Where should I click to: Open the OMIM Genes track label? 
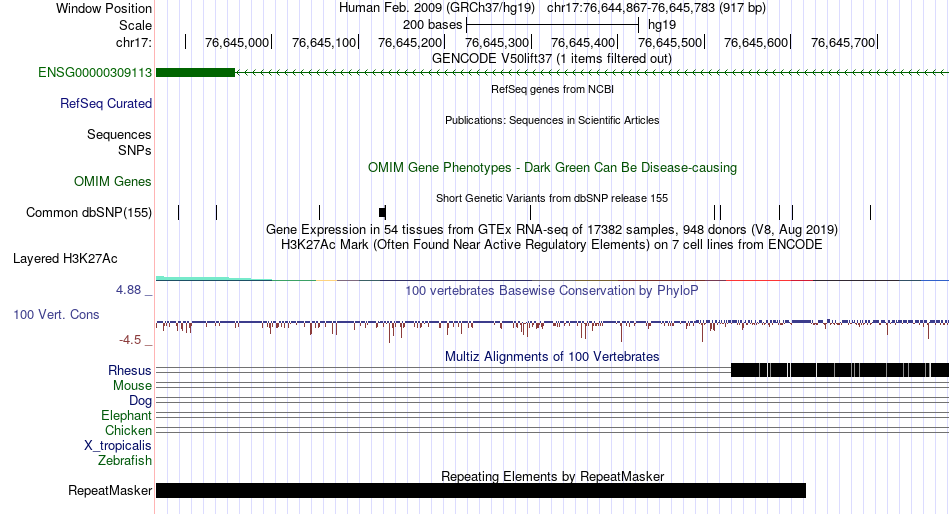(113, 181)
